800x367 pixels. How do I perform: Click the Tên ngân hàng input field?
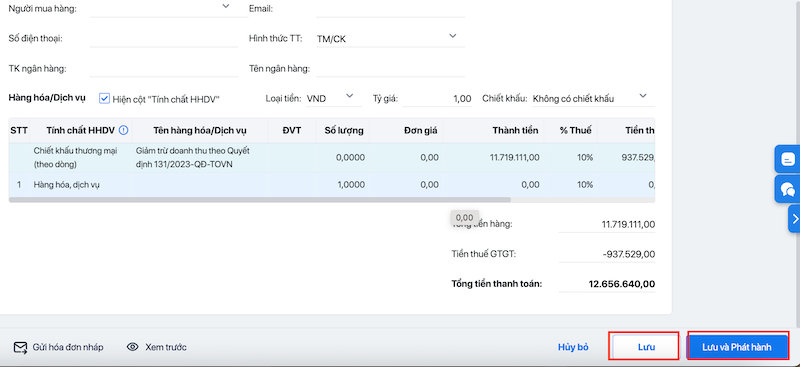coord(391,68)
